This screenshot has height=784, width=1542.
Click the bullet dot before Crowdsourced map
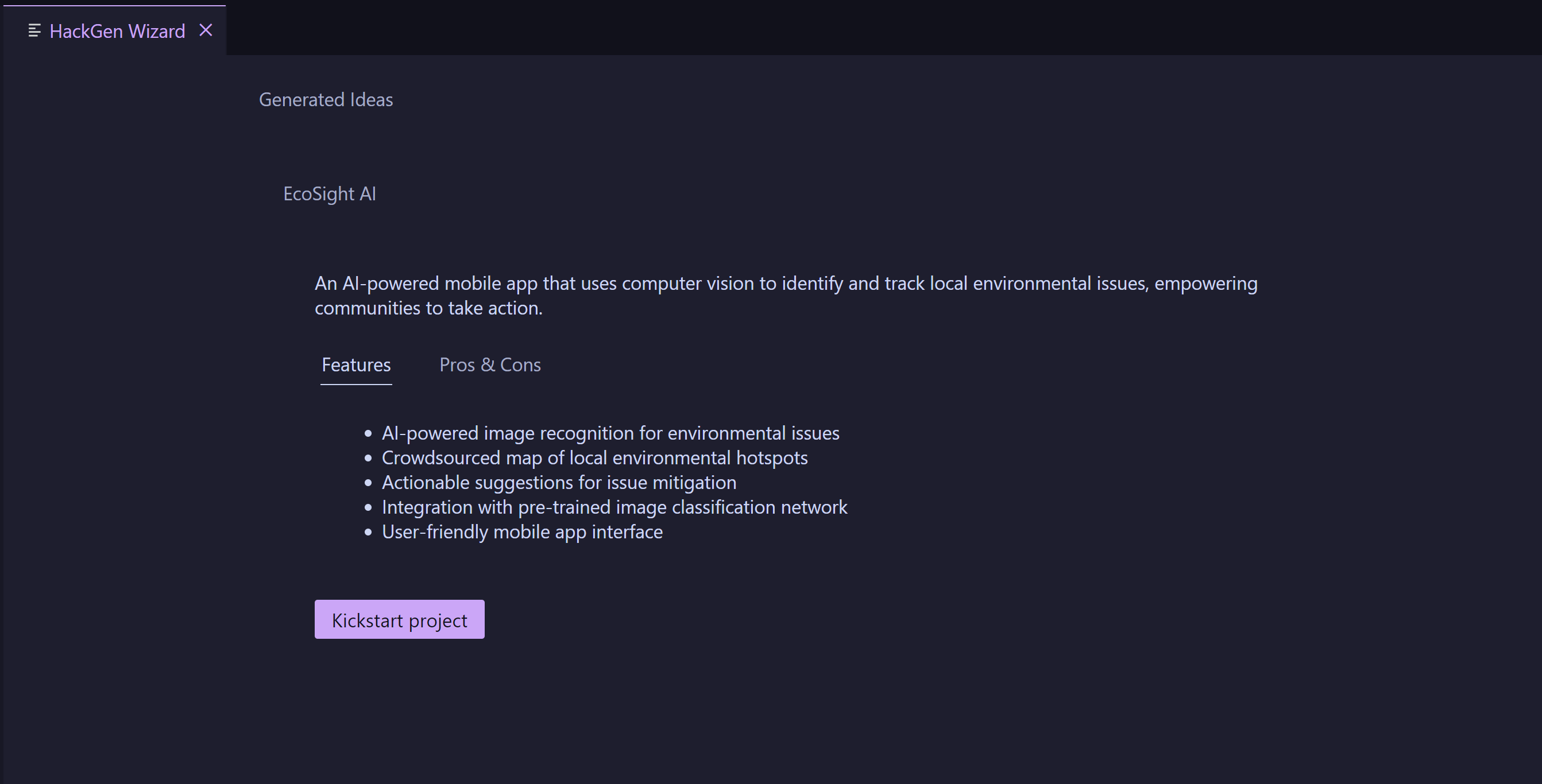click(368, 459)
